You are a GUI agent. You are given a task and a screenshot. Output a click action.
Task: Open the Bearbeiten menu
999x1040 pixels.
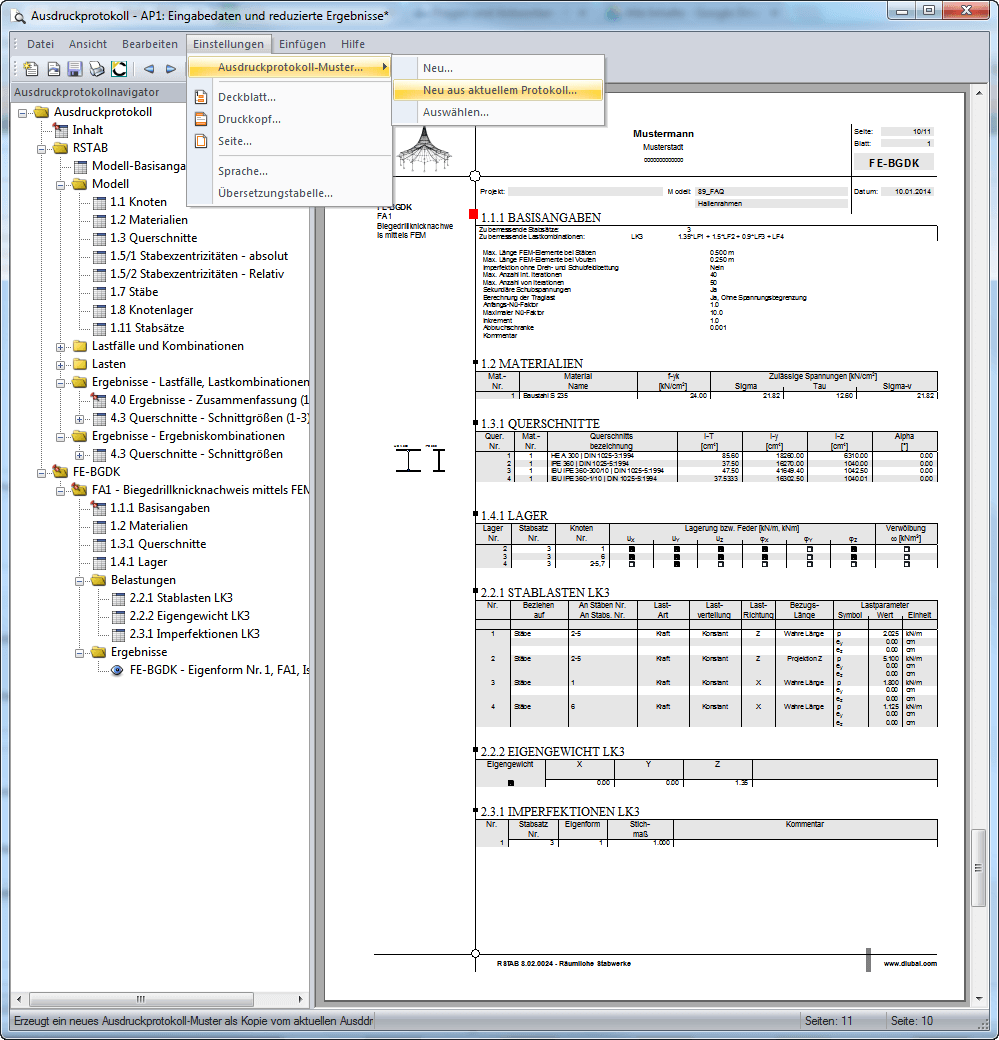150,44
